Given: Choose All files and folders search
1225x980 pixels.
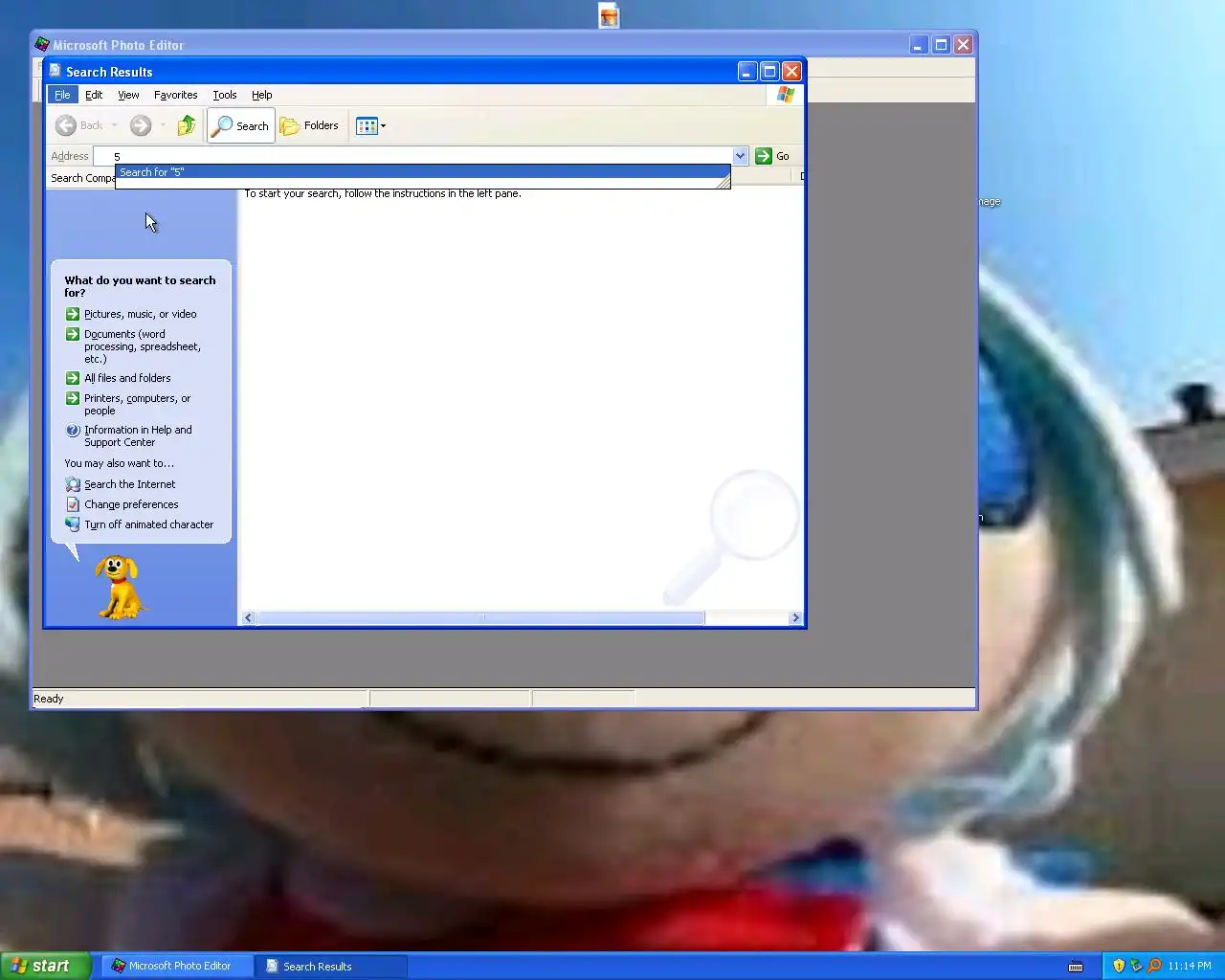Looking at the screenshot, I should coord(127,378).
